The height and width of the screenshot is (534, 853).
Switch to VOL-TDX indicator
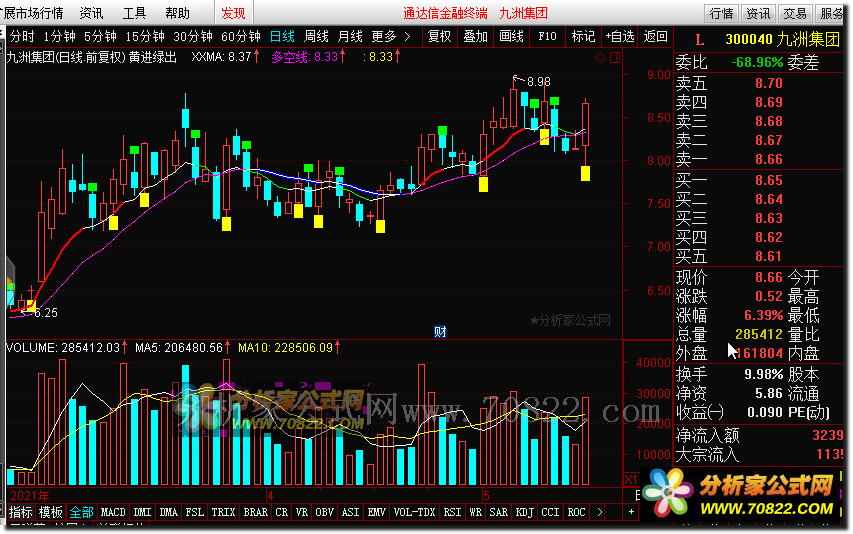[x=415, y=512]
